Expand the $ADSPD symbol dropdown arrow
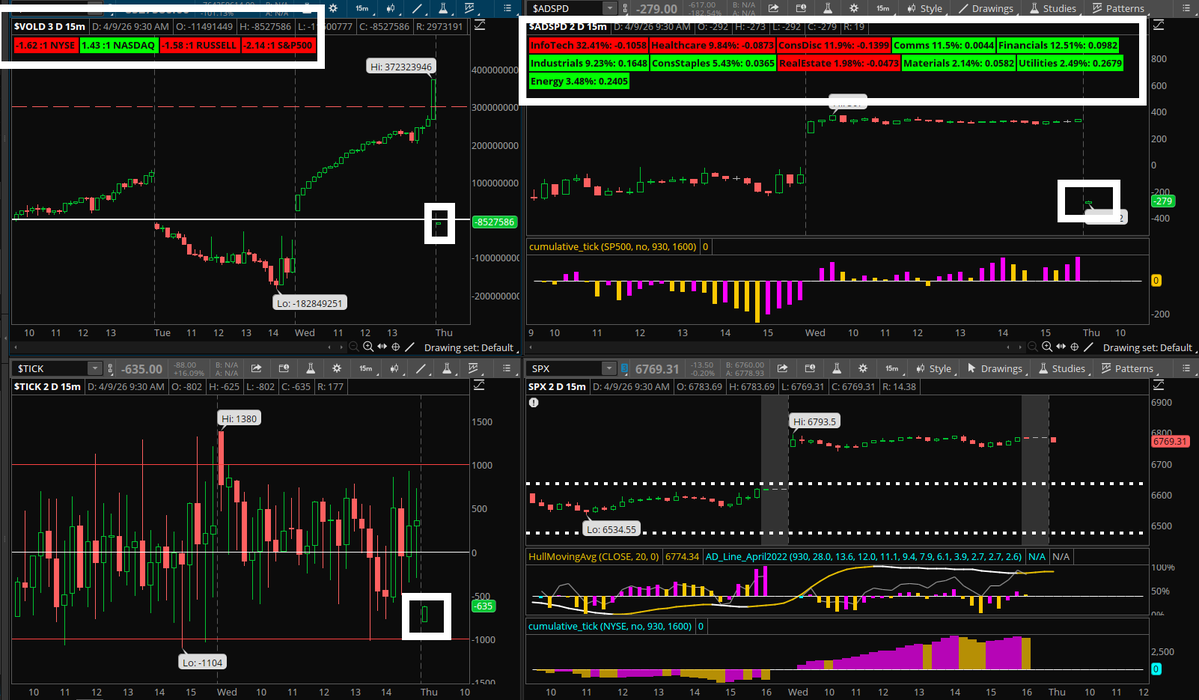 tap(609, 8)
